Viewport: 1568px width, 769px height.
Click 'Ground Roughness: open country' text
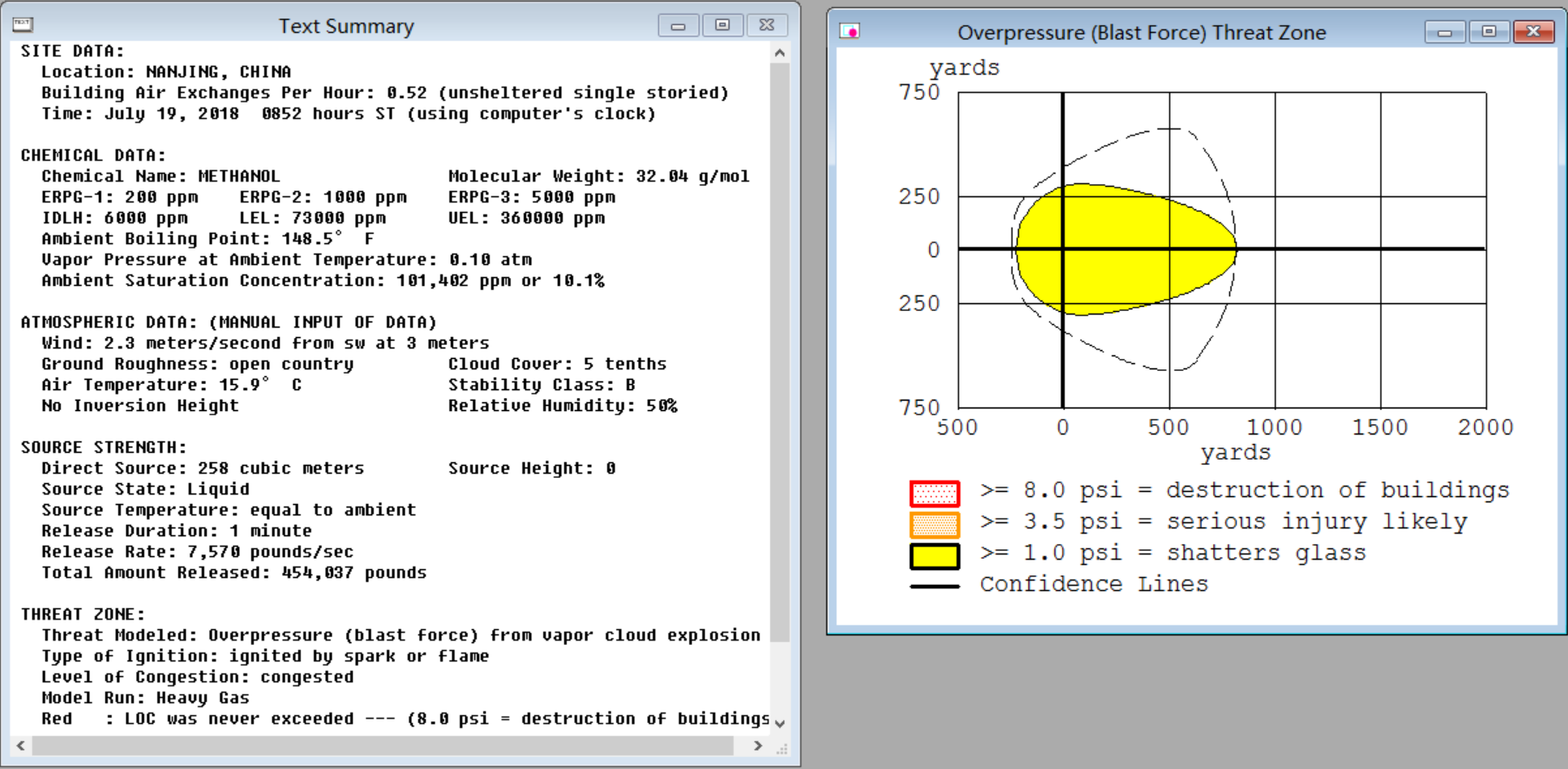click(197, 364)
